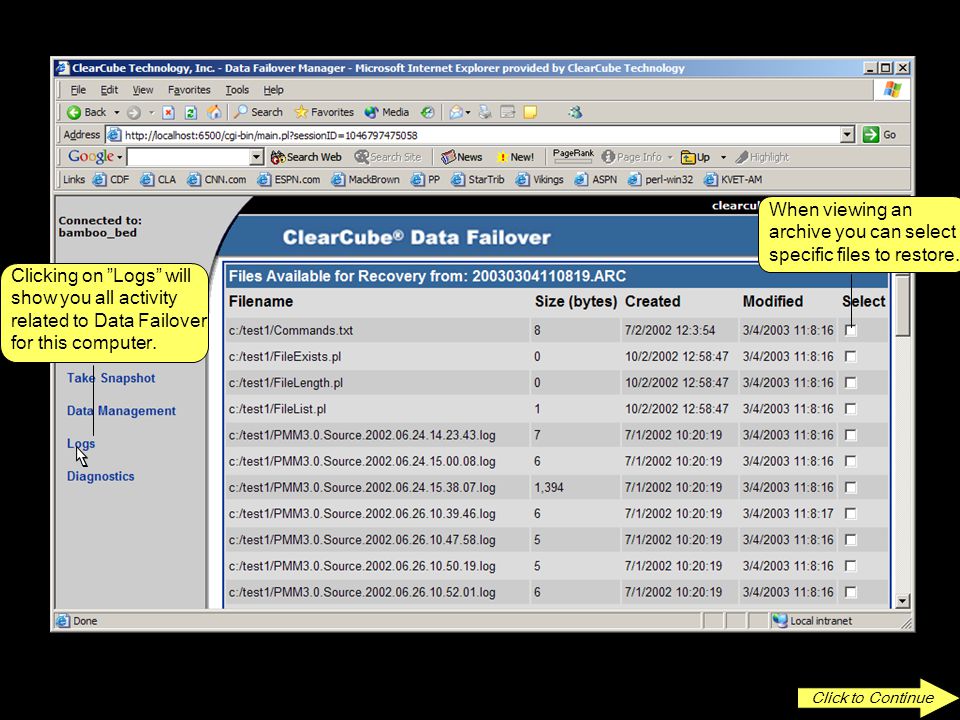The image size is (960, 720).
Task: Click the Take Snapshot link
Action: coord(111,378)
